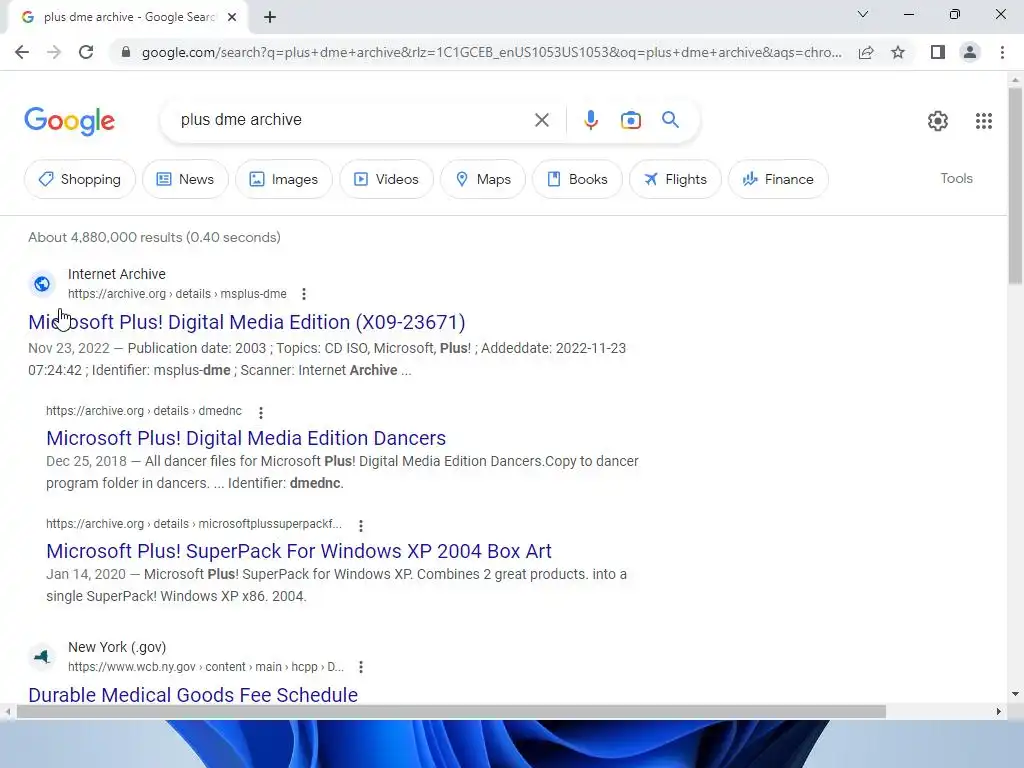Open the Google apps grid
Screen dimensions: 1024x768
point(984,121)
